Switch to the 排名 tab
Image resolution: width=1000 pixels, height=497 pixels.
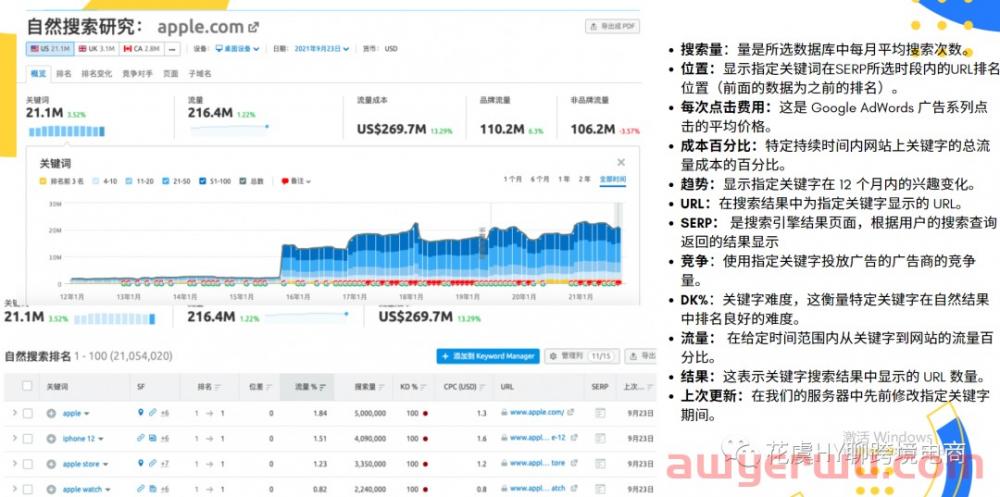pyautogui.click(x=64, y=73)
